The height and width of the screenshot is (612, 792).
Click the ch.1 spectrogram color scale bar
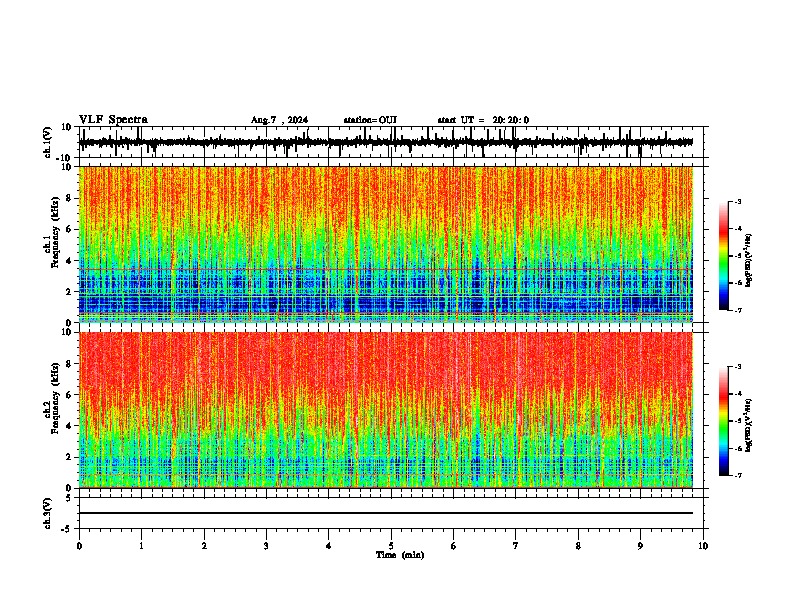point(724,256)
